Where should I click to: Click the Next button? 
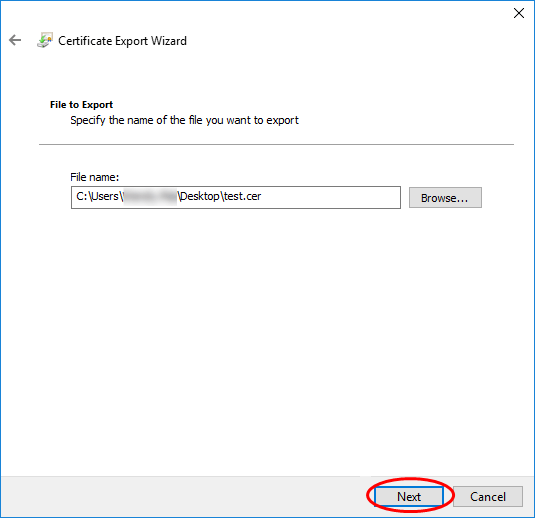click(x=409, y=497)
